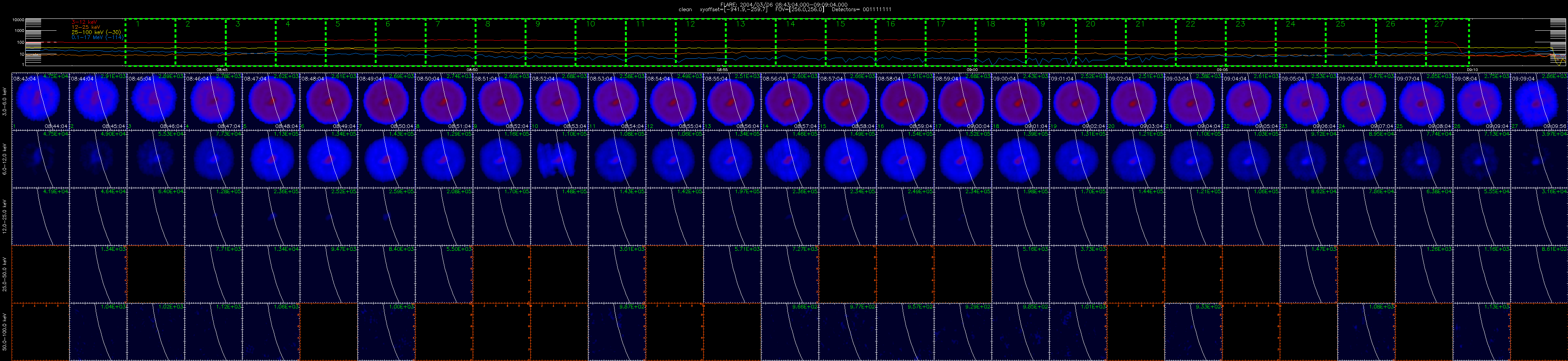
Task: Click the 10000 y-axis label on light curve
Action: (x=18, y=21)
